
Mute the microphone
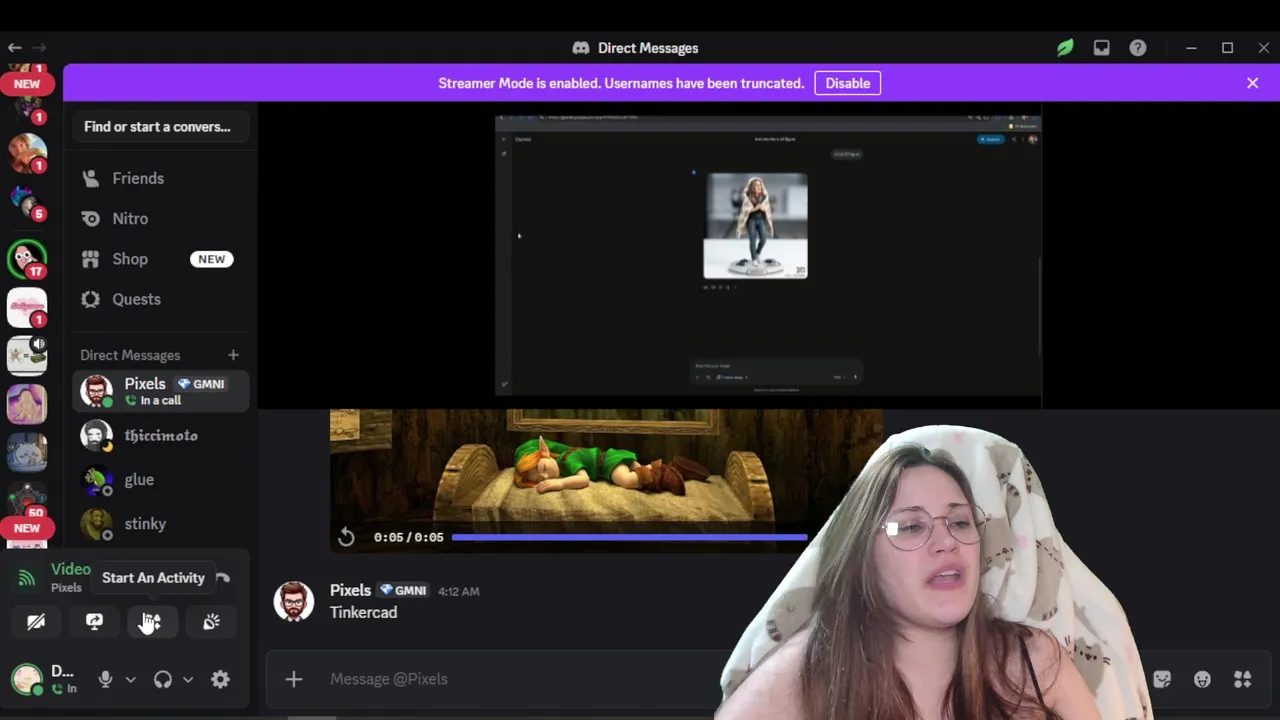point(105,679)
